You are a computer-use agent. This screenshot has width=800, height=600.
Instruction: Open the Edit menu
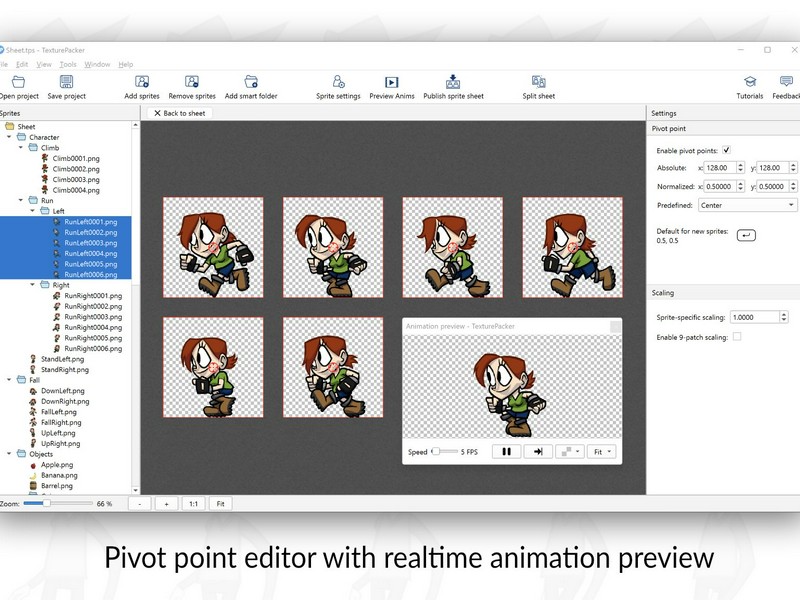(x=22, y=64)
